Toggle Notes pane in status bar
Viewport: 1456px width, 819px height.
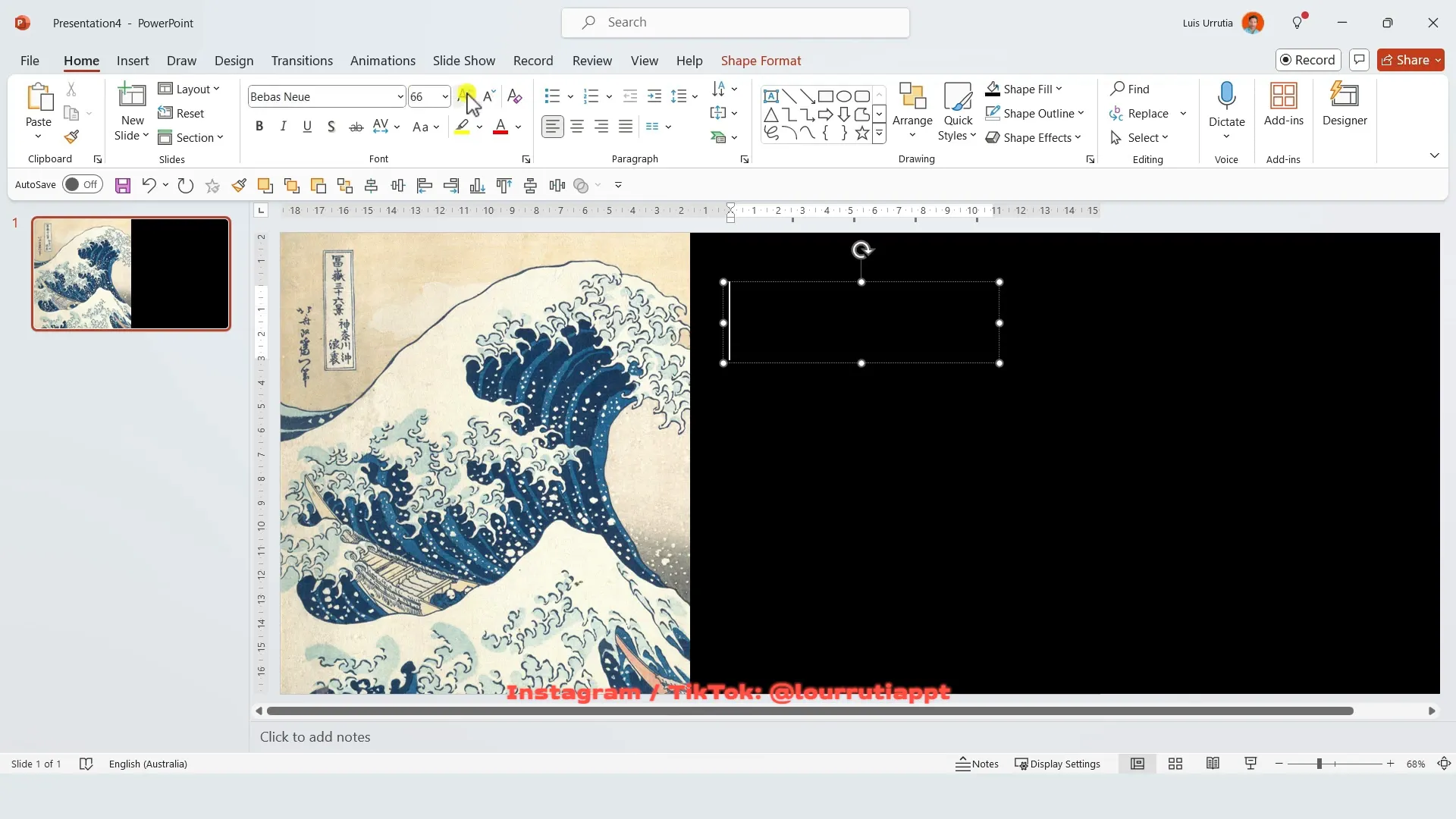tap(977, 764)
